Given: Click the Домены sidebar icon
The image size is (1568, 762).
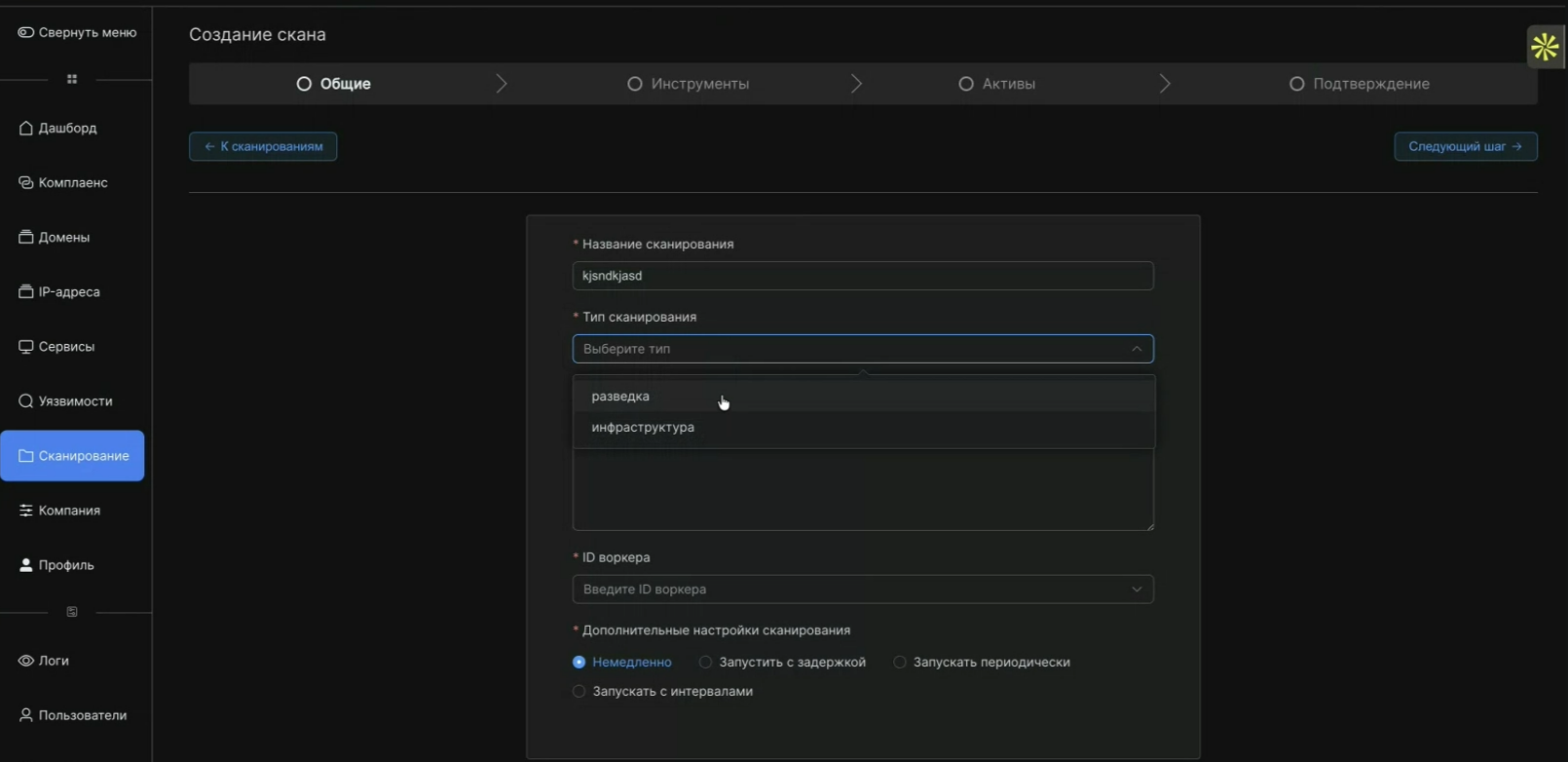Looking at the screenshot, I should pyautogui.click(x=26, y=238).
